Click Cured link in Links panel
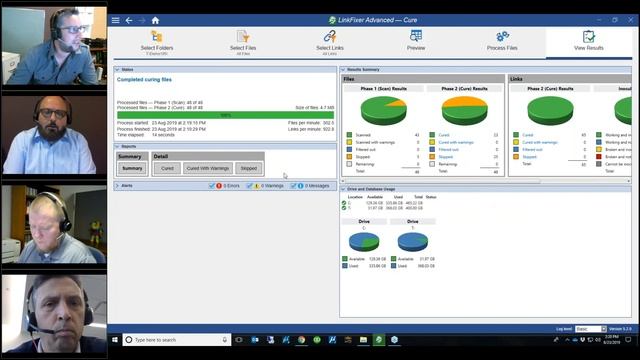This screenshot has width=640, height=360. pos(528,135)
